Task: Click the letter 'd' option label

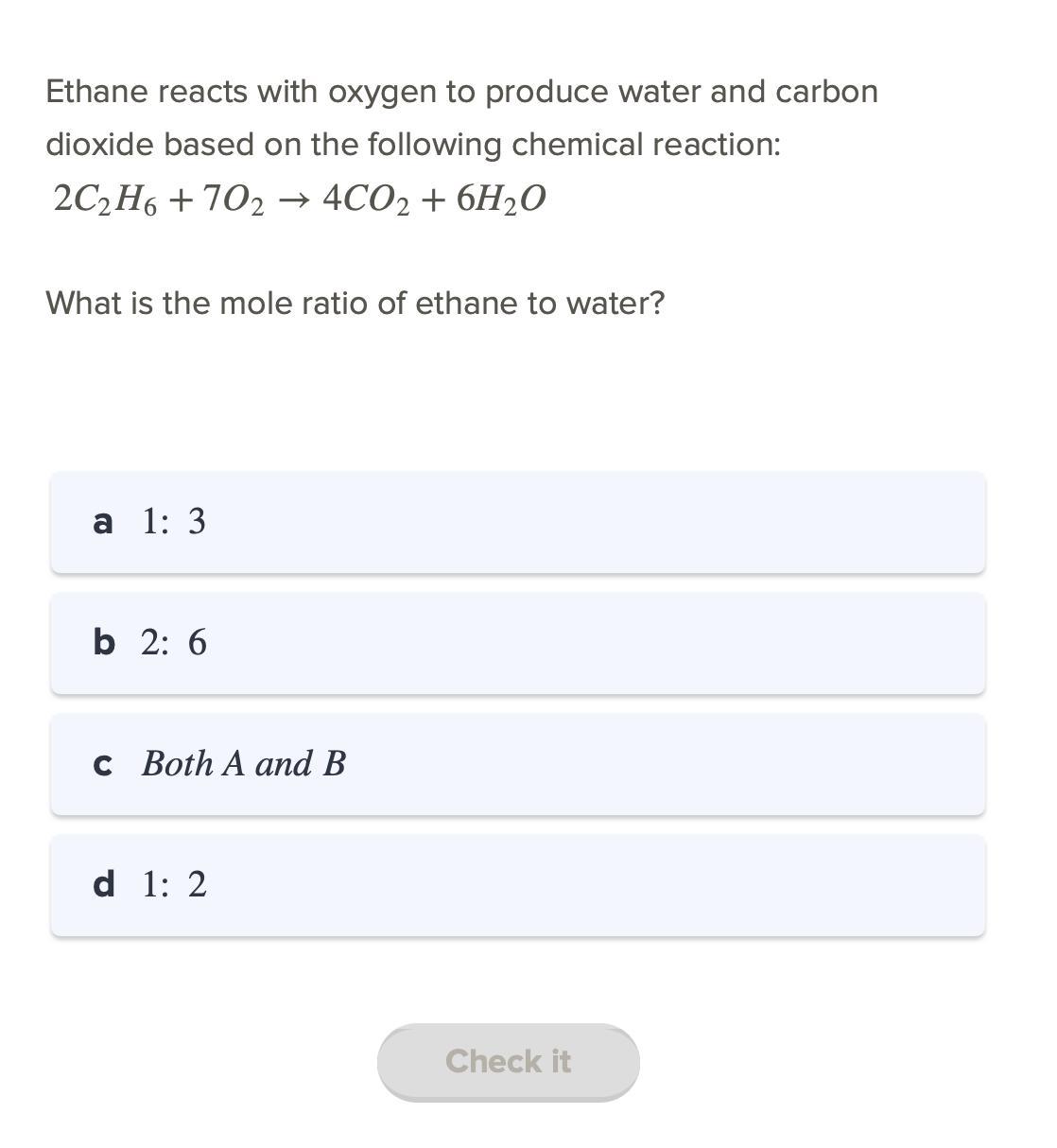Action: pyautogui.click(x=104, y=885)
